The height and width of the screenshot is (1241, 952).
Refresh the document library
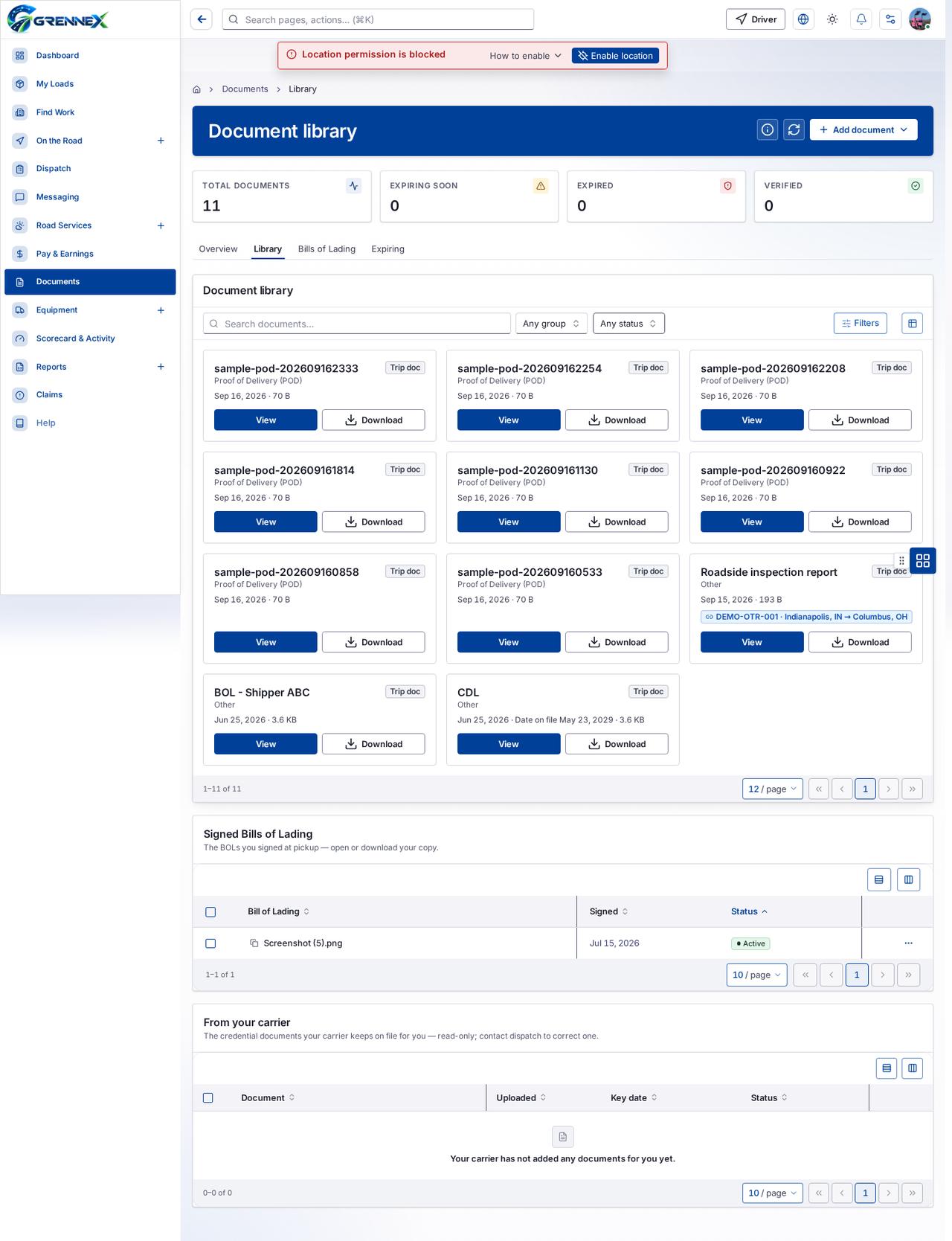794,129
